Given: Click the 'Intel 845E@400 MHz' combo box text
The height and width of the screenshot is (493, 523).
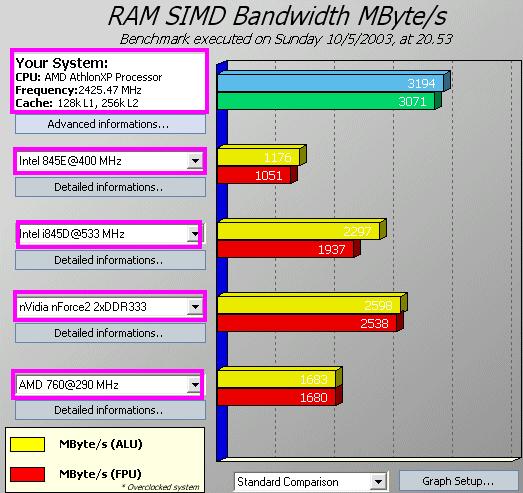Looking at the screenshot, I should 70,161.
